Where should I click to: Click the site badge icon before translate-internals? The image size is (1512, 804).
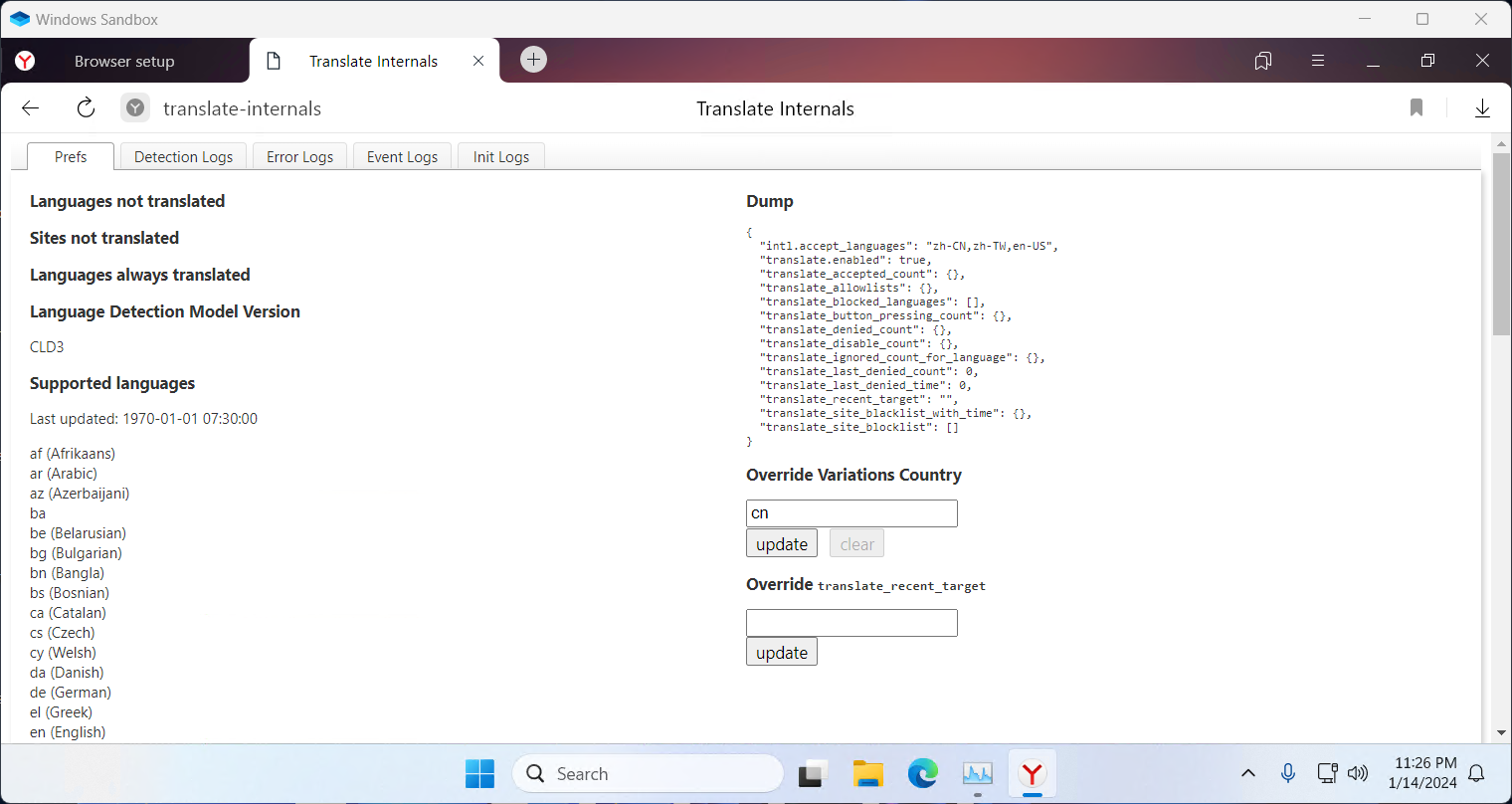(134, 107)
